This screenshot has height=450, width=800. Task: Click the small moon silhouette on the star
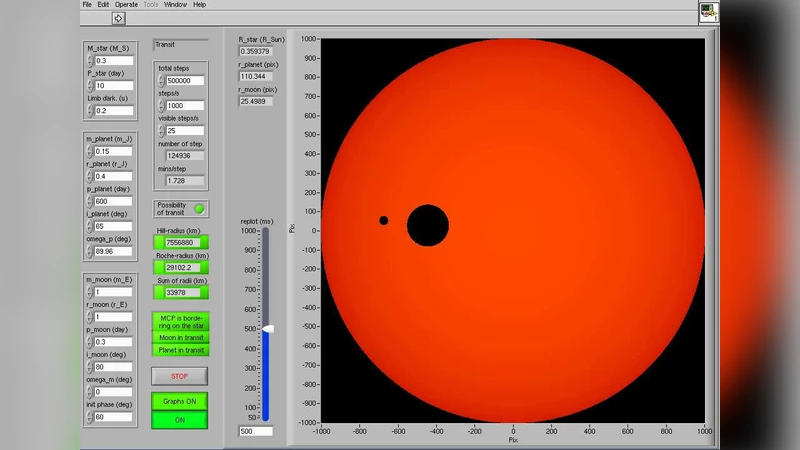click(x=384, y=220)
